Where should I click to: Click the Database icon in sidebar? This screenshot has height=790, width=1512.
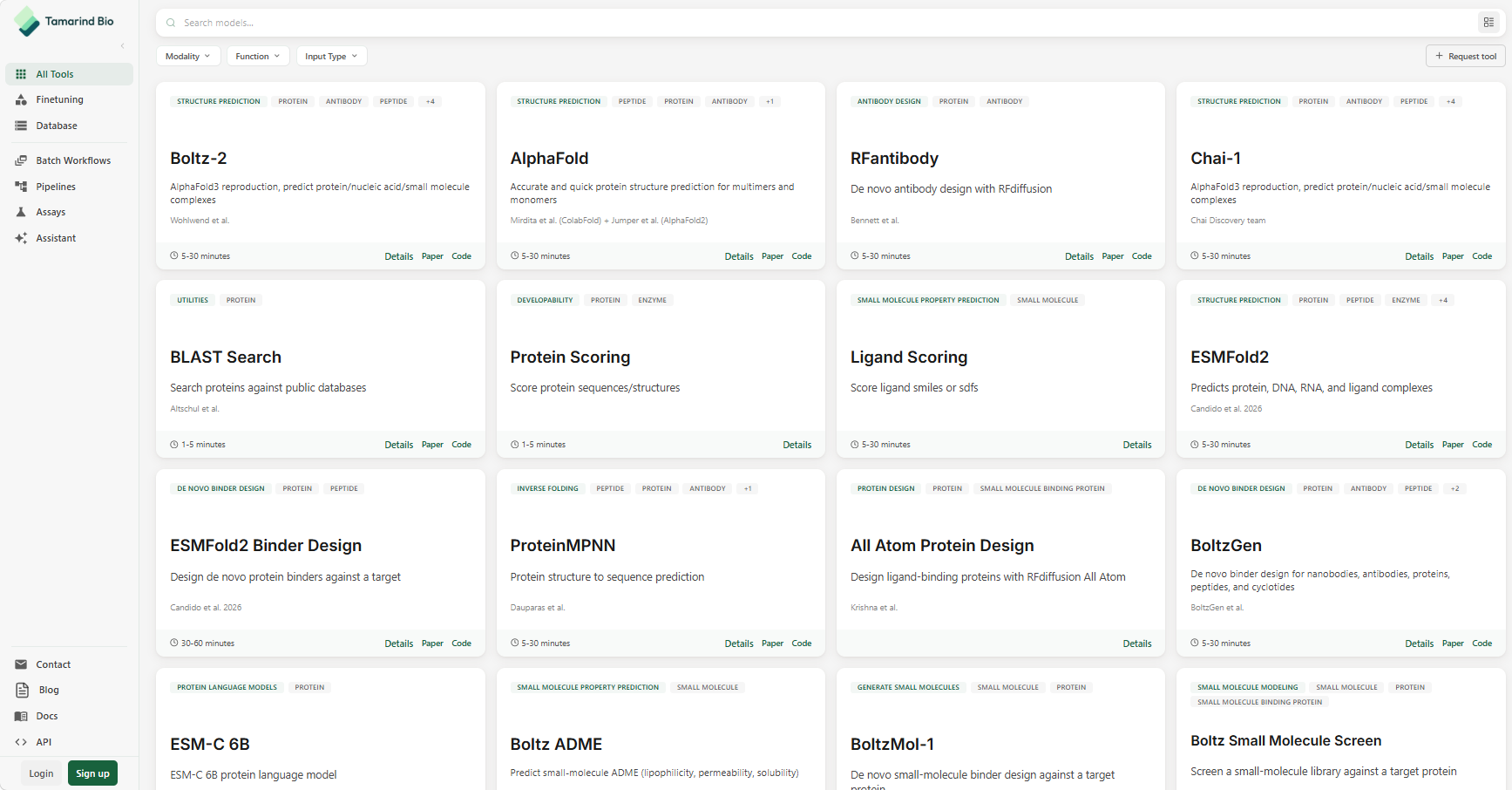pos(21,126)
